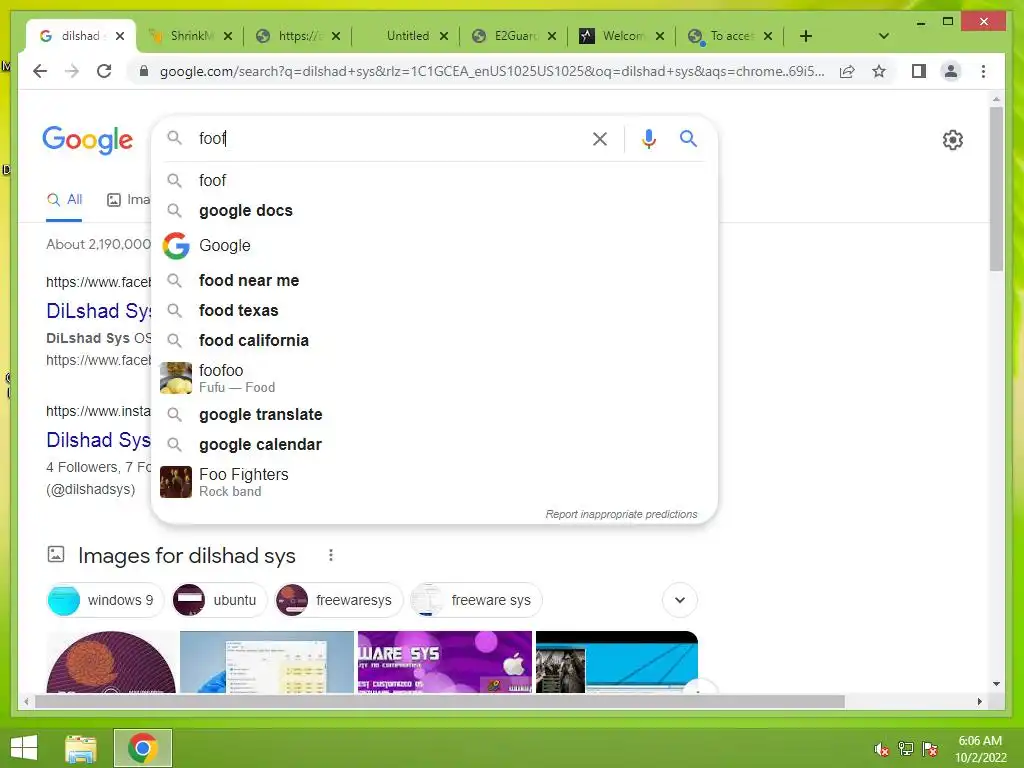1024x768 pixels.
Task: Choose the foofoo Fufu food suggestion
Action: [434, 378]
